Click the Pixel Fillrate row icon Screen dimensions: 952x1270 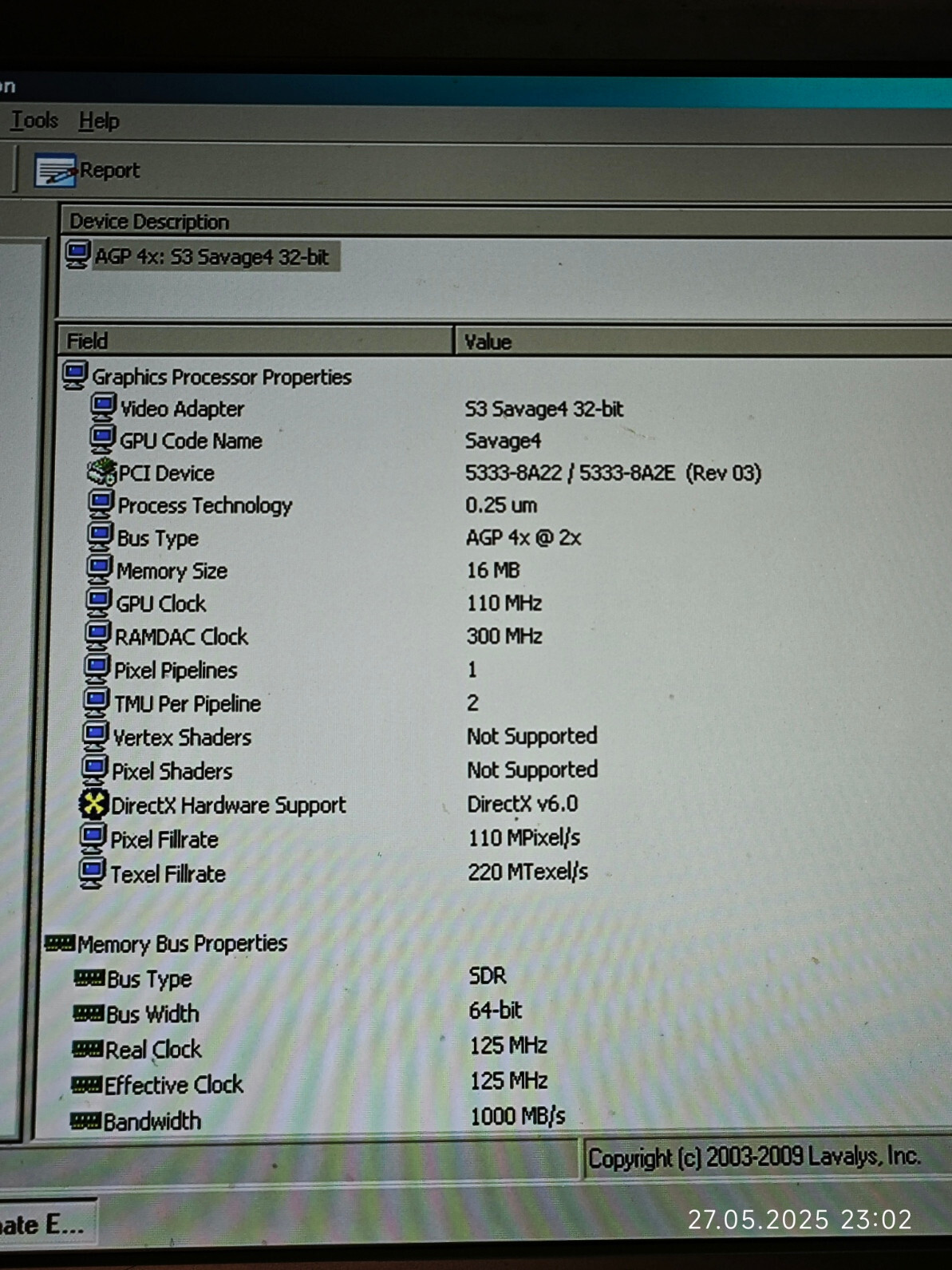[93, 838]
